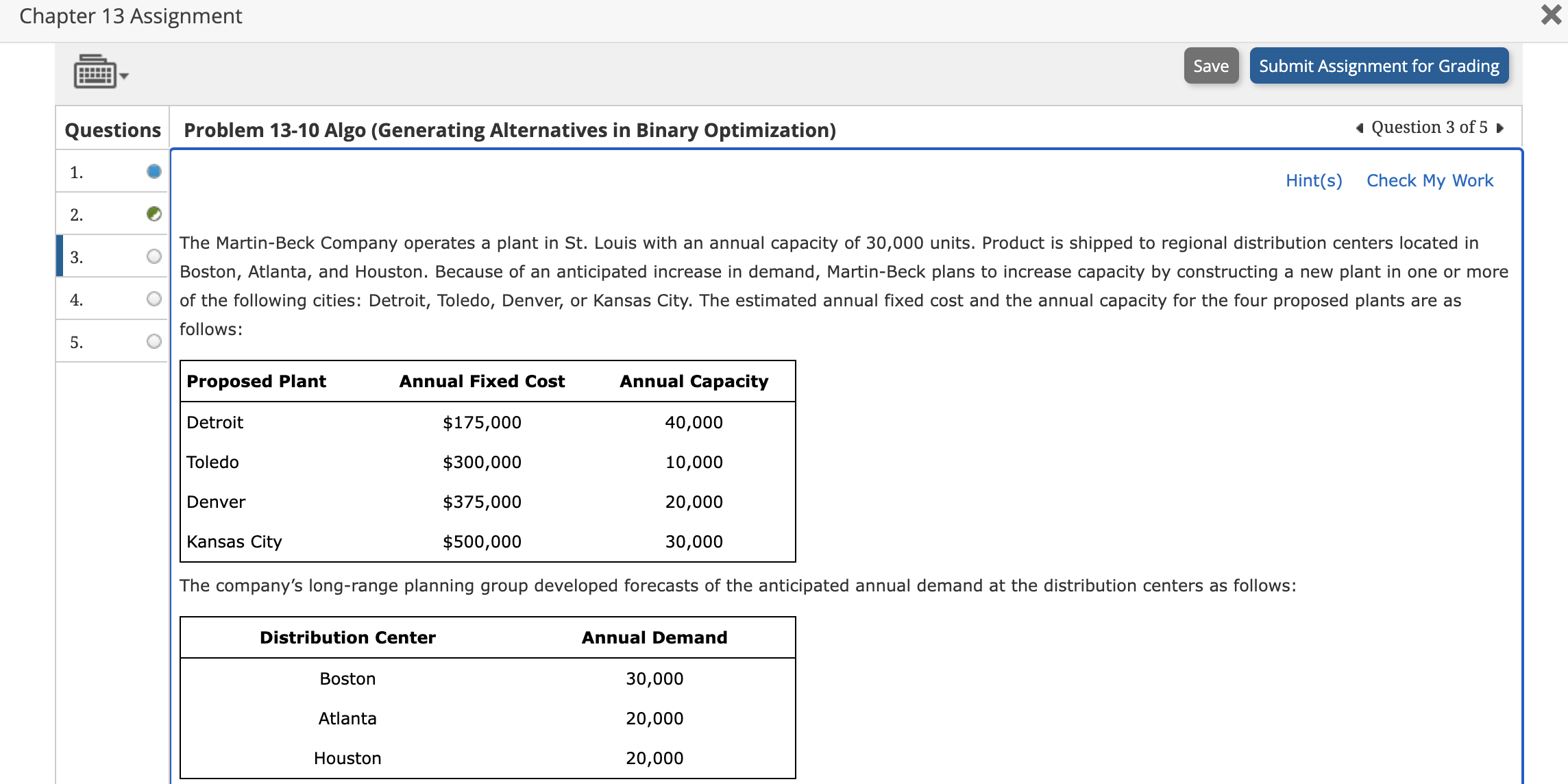Select question 4 in sidebar
The width and height of the screenshot is (1568, 784).
click(x=77, y=299)
